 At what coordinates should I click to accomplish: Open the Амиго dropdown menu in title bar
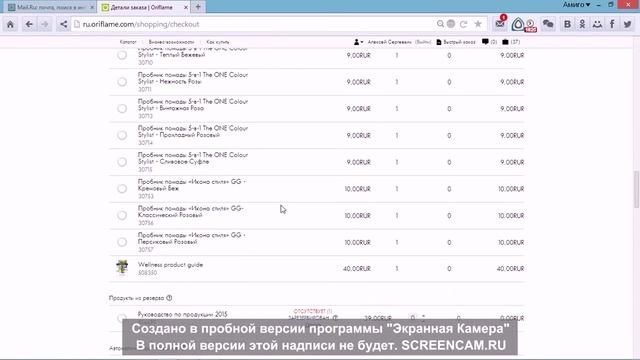click(x=576, y=5)
